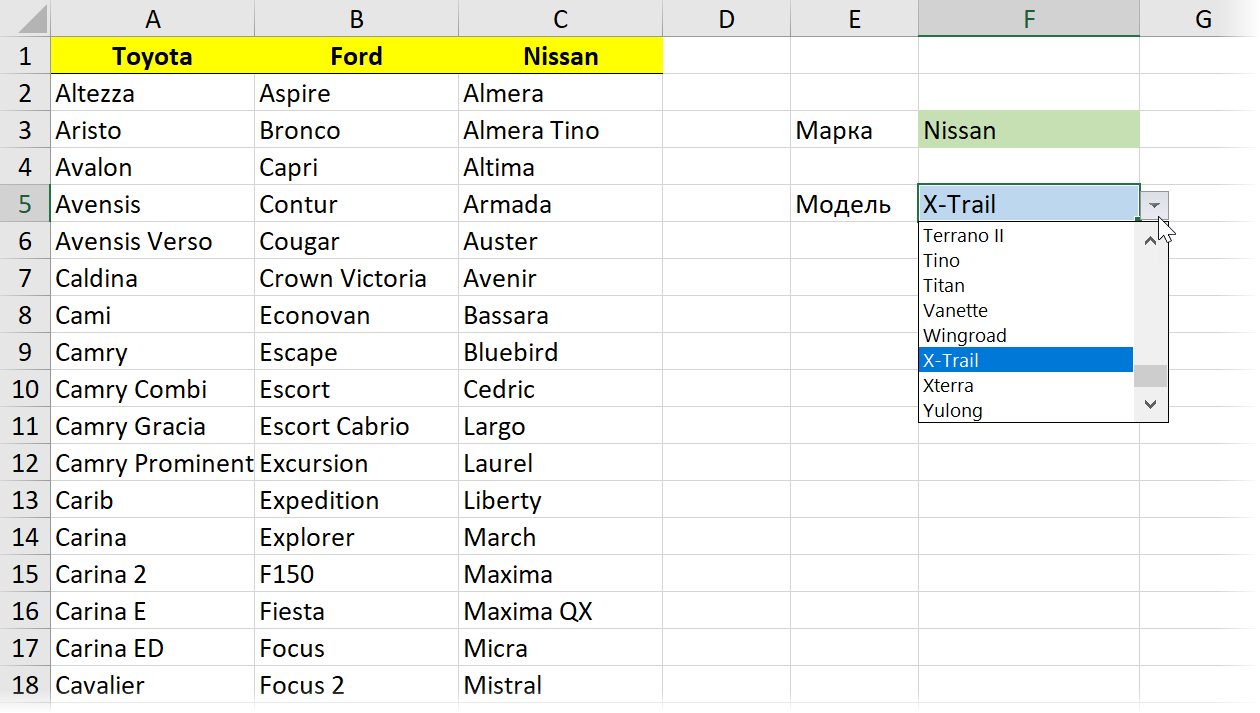
Task: Click the dropdown list scrollbar thumb
Action: [x=1151, y=375]
